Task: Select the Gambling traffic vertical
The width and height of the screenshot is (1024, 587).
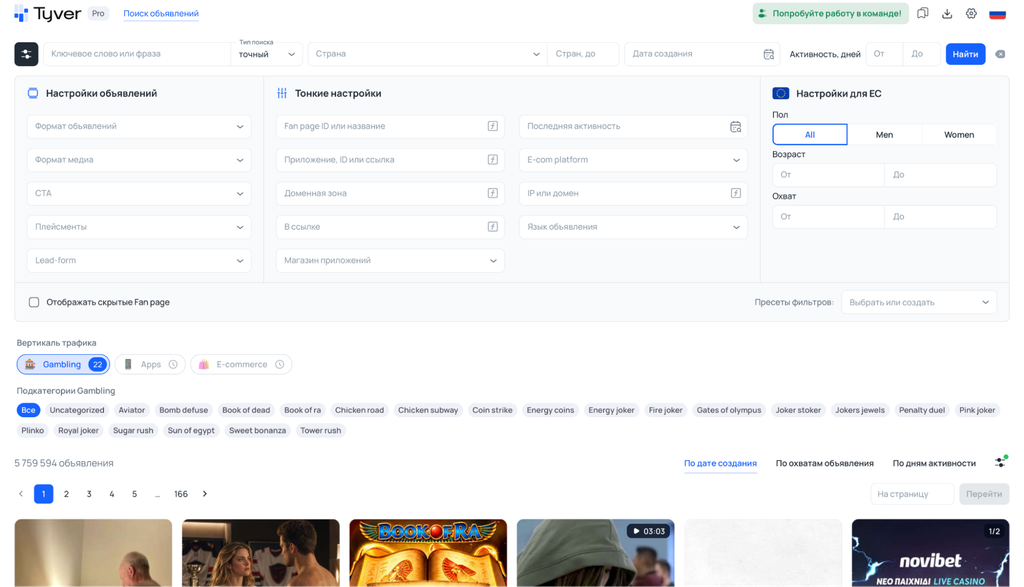Action: pyautogui.click(x=63, y=364)
